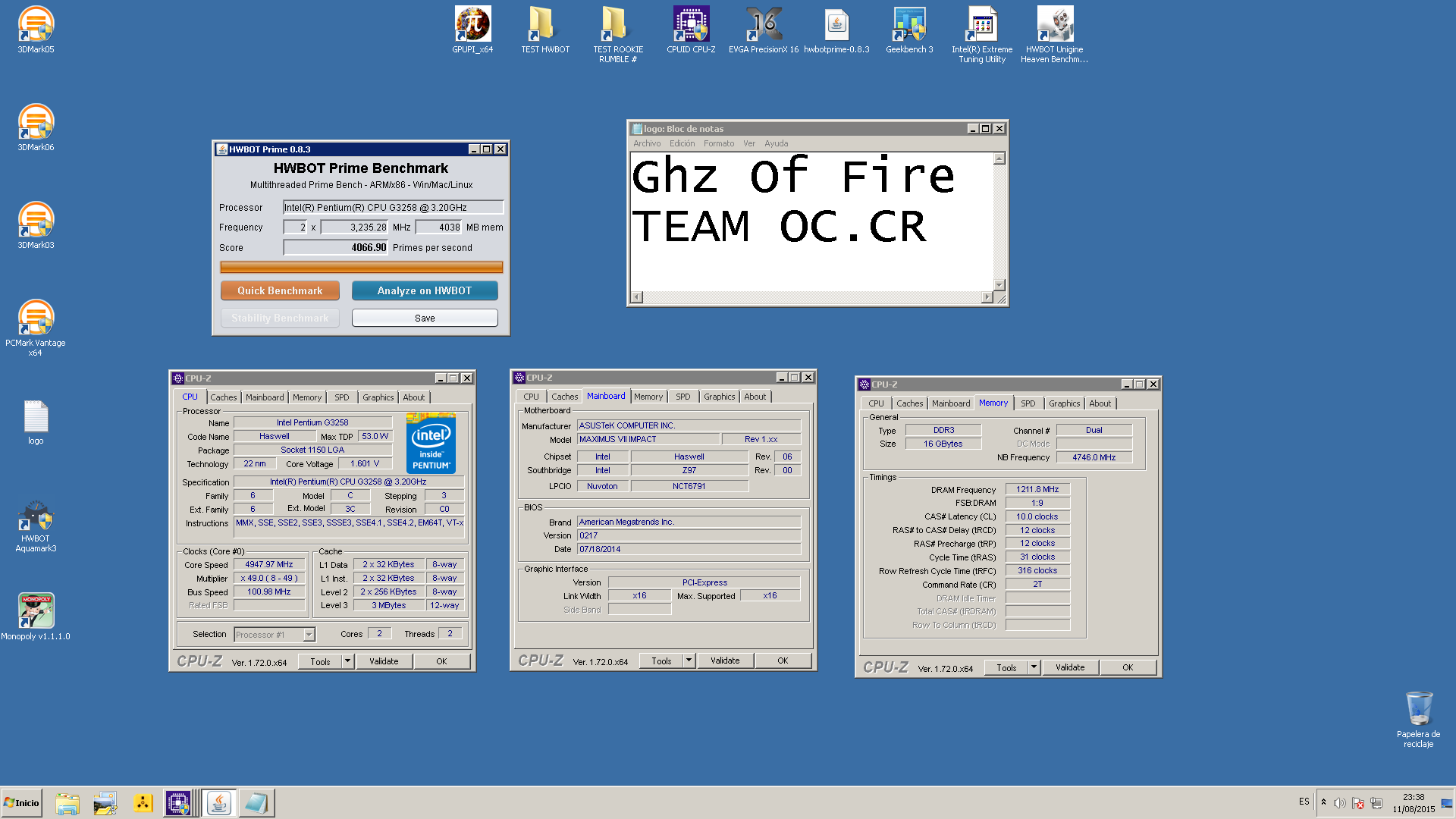Open About tab in middle CPU-Z window

coord(755,397)
